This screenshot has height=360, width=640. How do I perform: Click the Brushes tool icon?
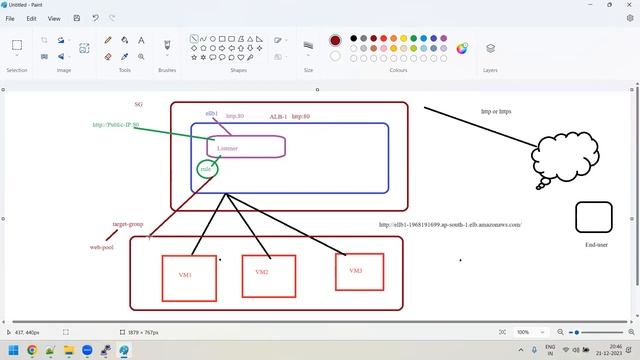[x=167, y=44]
